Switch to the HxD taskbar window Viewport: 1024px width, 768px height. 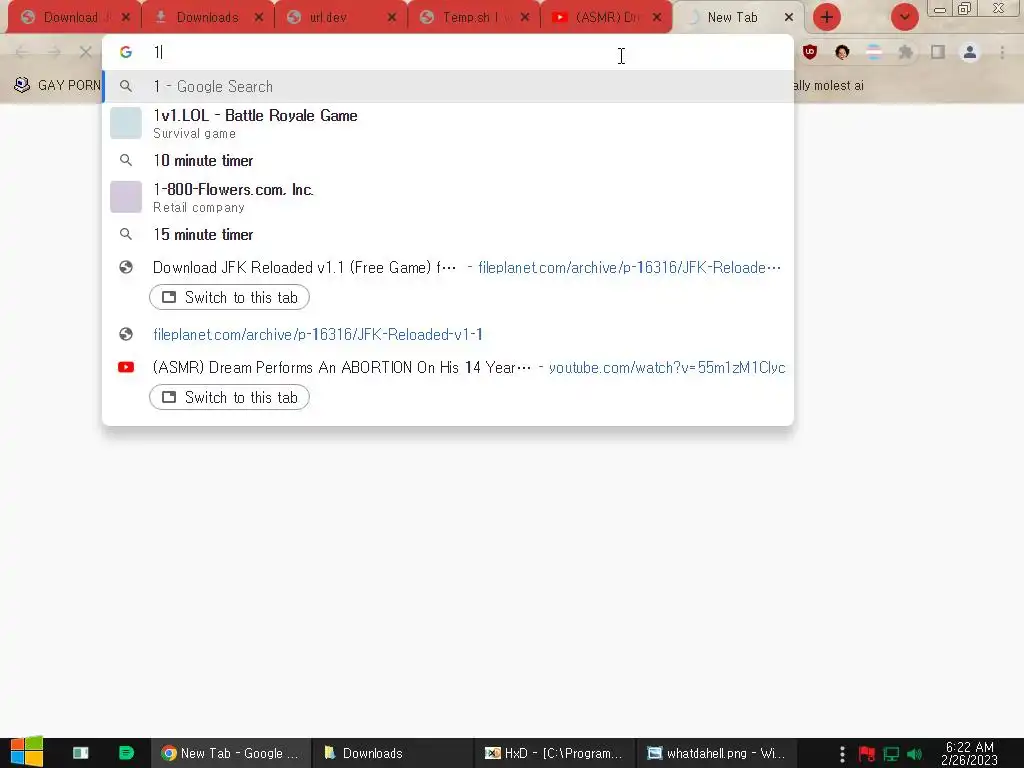tap(552, 753)
